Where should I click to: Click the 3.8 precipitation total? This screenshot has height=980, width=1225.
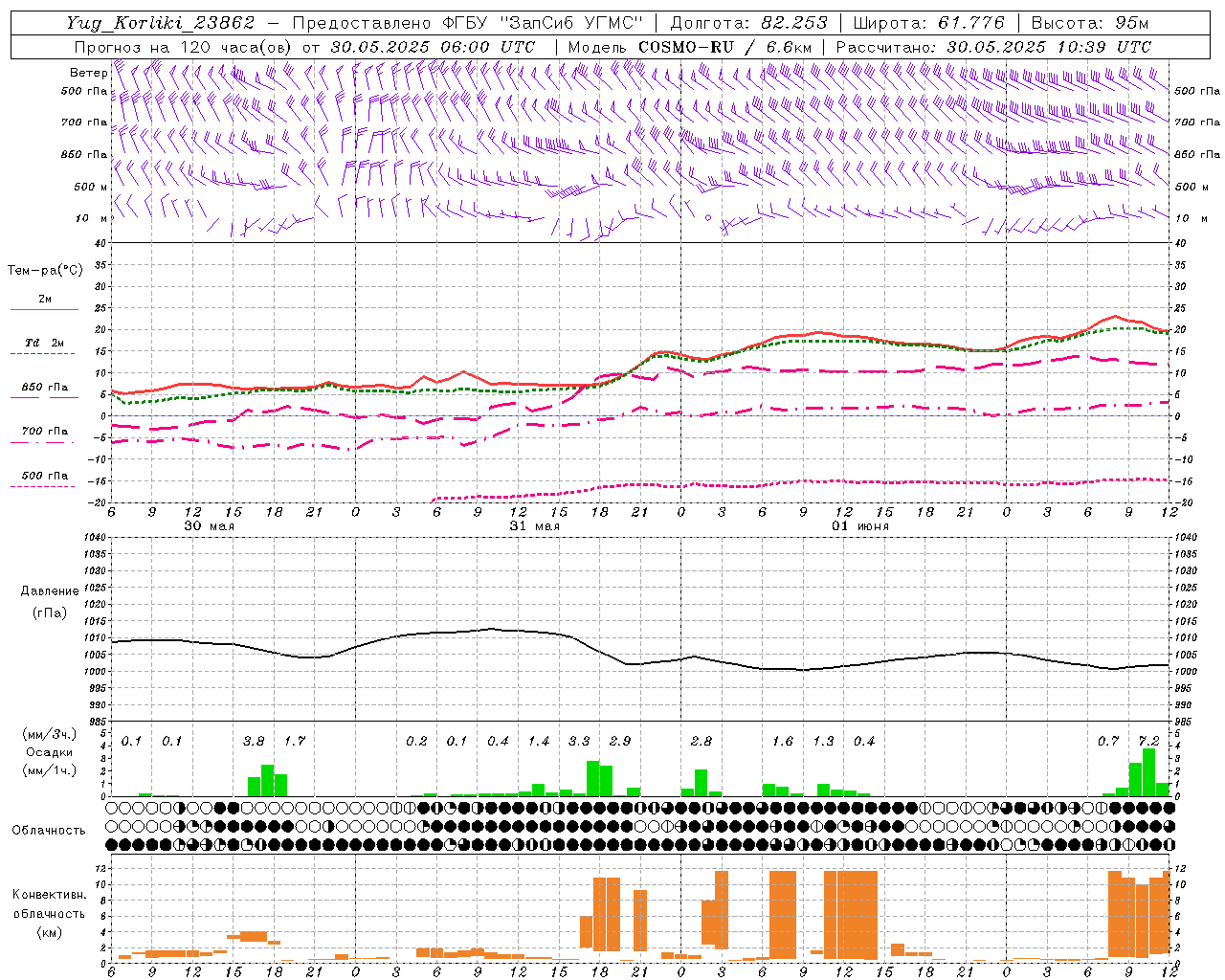[x=254, y=742]
